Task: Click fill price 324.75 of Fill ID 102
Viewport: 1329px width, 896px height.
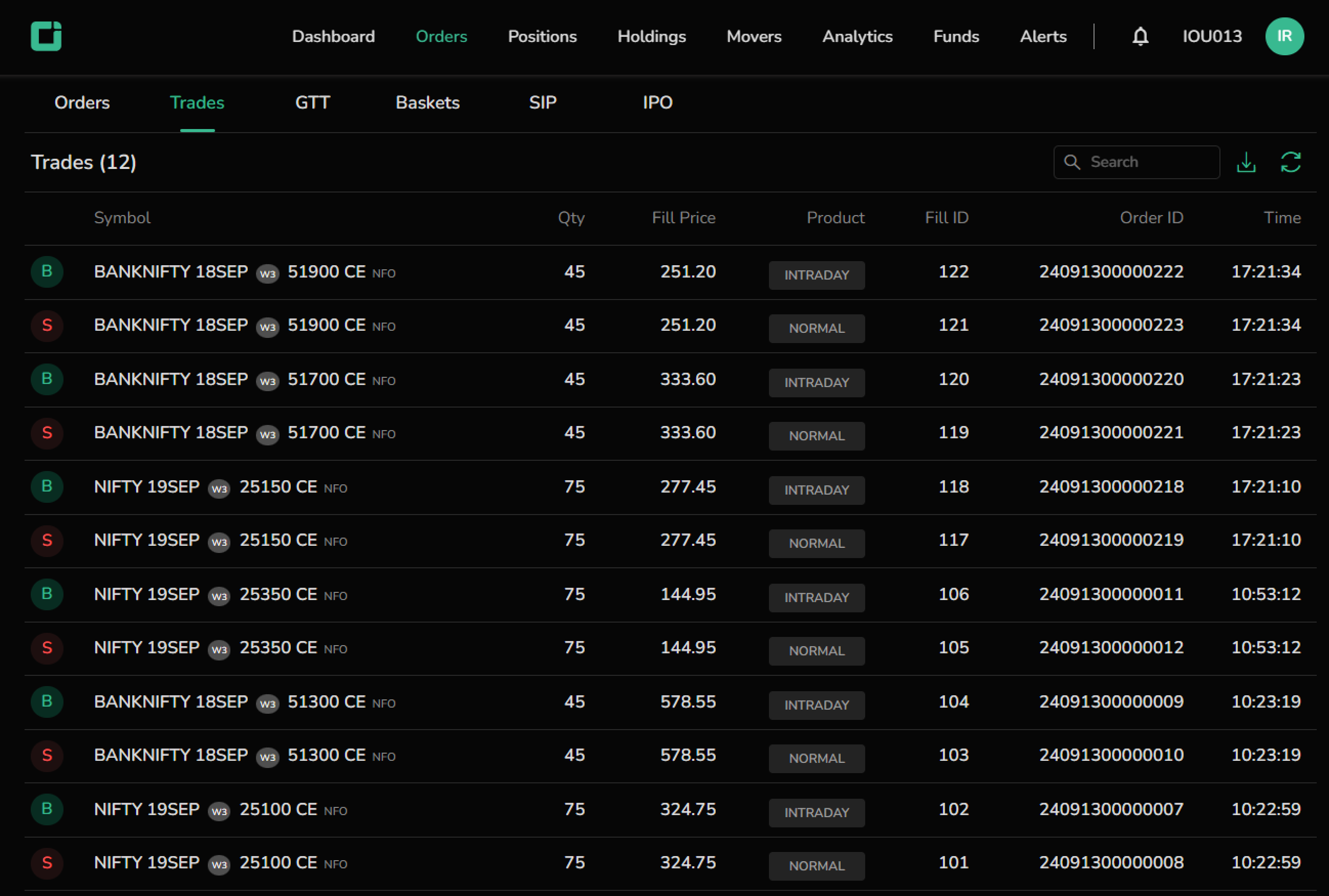Action: (x=688, y=808)
